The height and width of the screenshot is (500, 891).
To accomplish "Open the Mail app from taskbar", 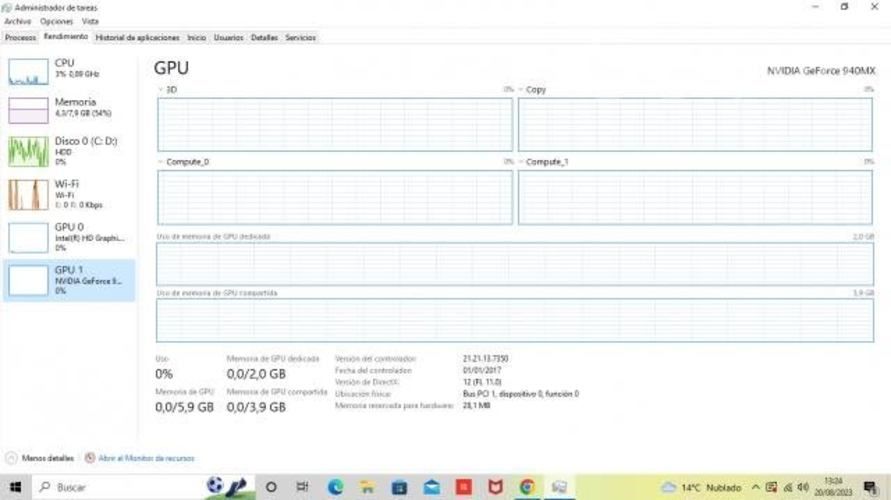I will pyautogui.click(x=431, y=487).
